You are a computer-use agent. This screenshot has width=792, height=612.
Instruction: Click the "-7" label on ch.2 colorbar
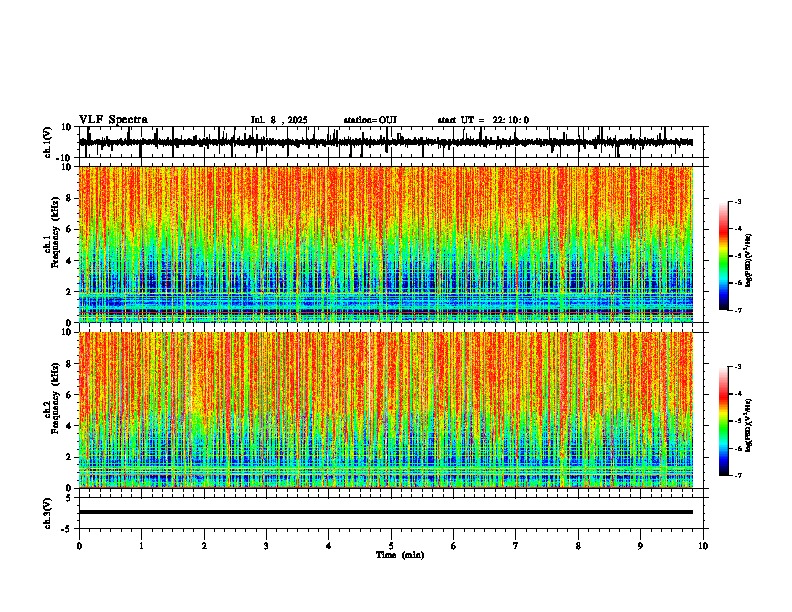[x=737, y=476]
